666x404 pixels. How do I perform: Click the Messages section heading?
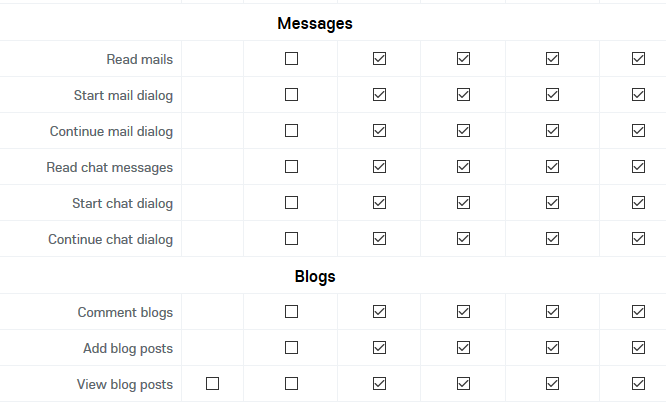[x=315, y=23]
